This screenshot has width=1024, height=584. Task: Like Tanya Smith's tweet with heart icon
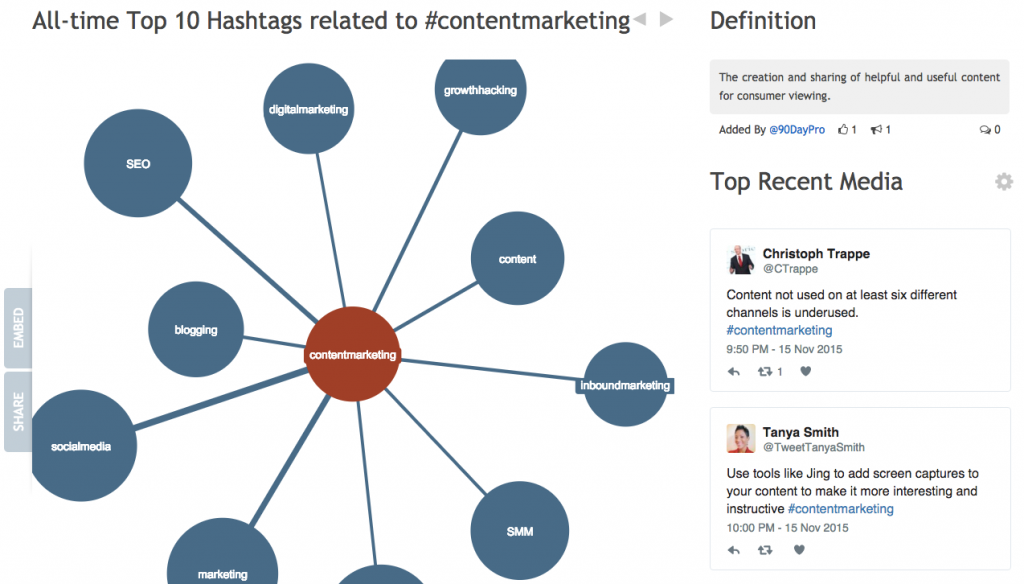click(x=799, y=549)
